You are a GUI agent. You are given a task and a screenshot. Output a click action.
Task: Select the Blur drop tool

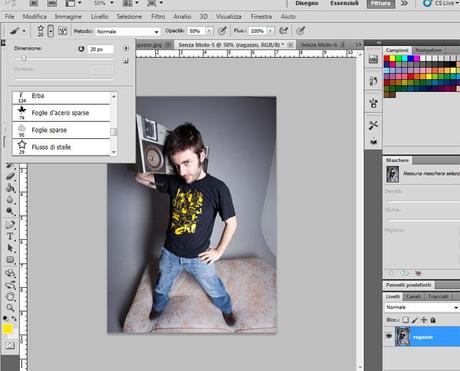click(x=10, y=199)
